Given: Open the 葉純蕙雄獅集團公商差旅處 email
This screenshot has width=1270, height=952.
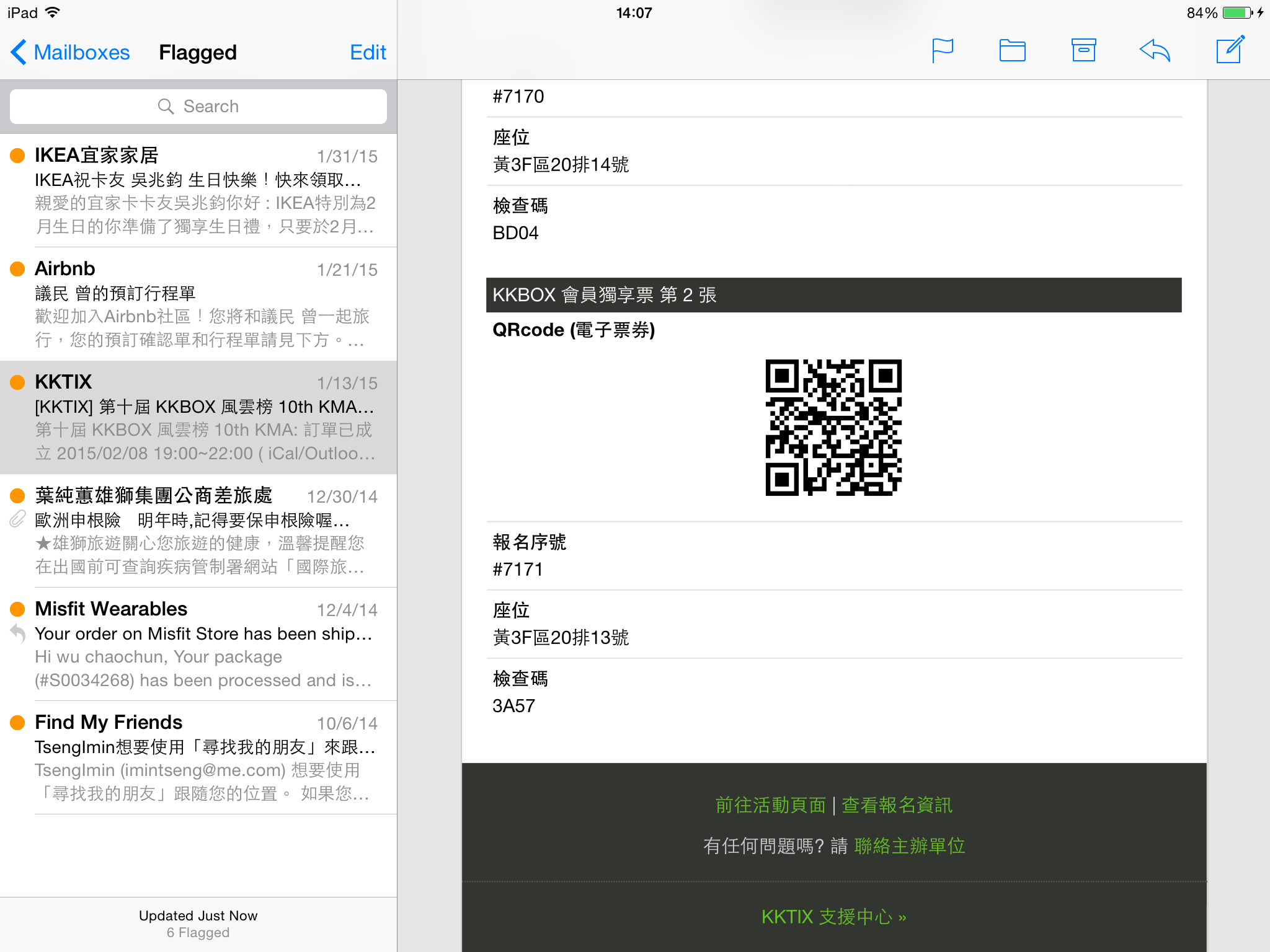Looking at the screenshot, I should (198, 531).
